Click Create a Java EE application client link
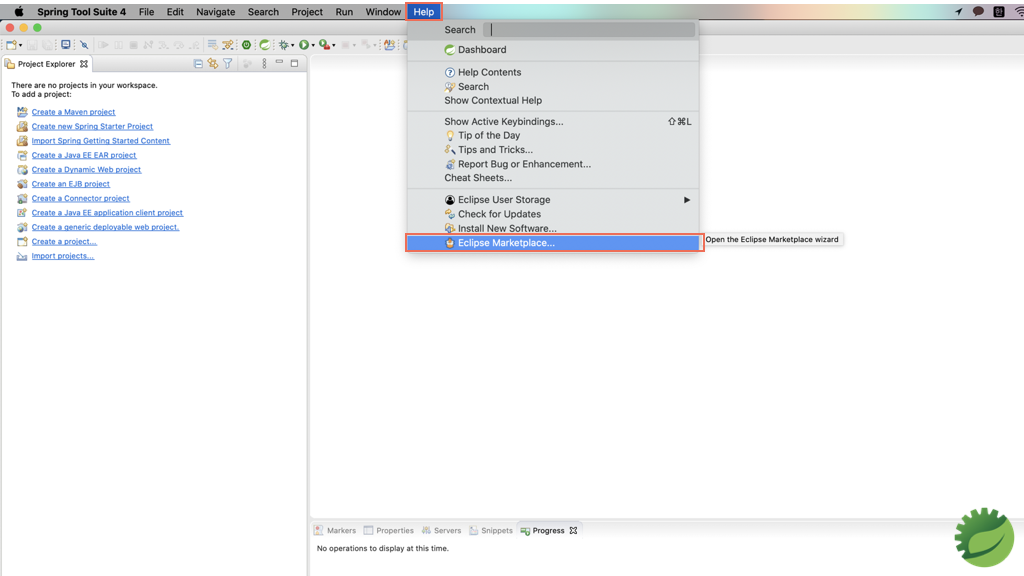The width and height of the screenshot is (1024, 576). [107, 212]
